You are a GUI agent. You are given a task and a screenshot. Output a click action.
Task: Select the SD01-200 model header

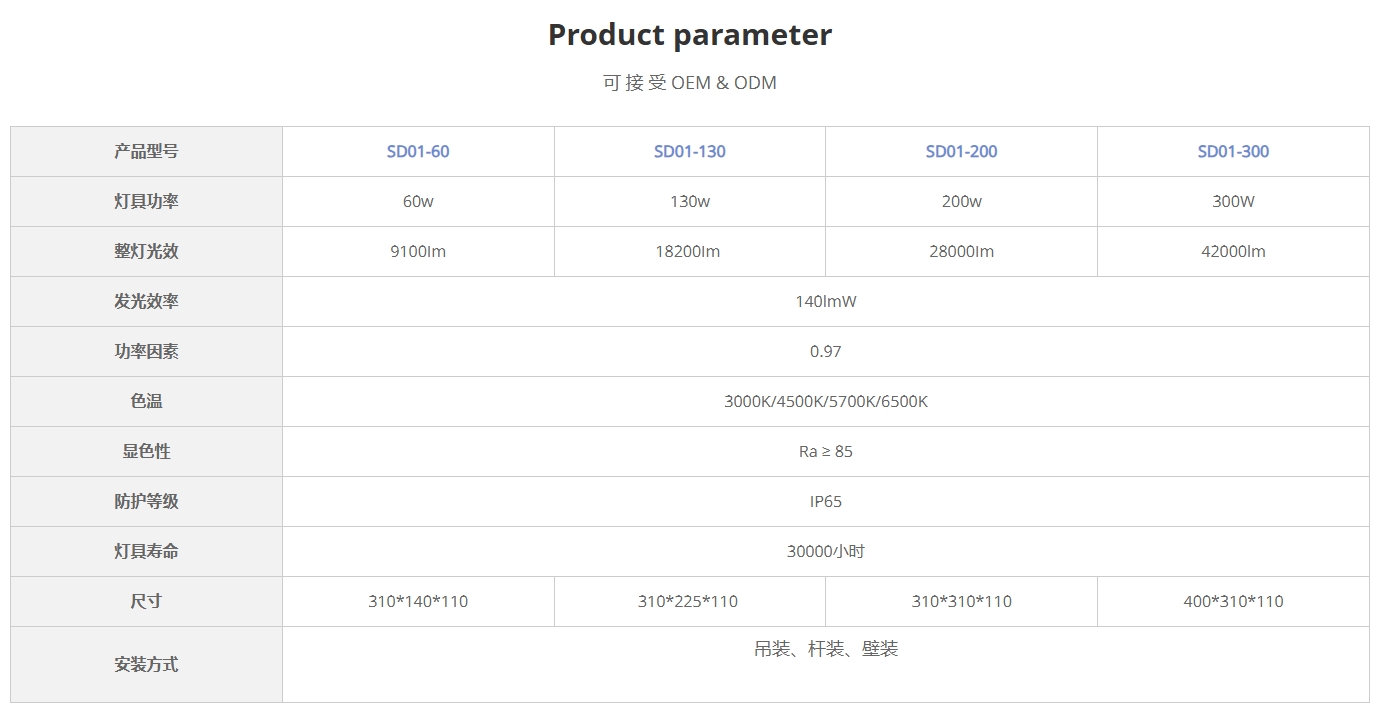[x=961, y=152]
